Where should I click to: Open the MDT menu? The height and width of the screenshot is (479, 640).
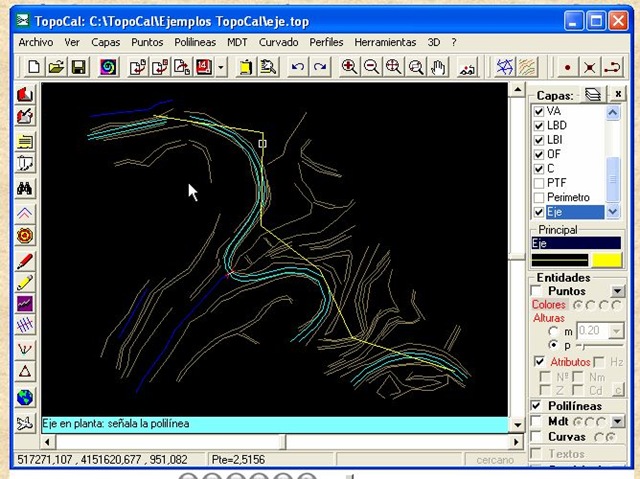[237, 42]
